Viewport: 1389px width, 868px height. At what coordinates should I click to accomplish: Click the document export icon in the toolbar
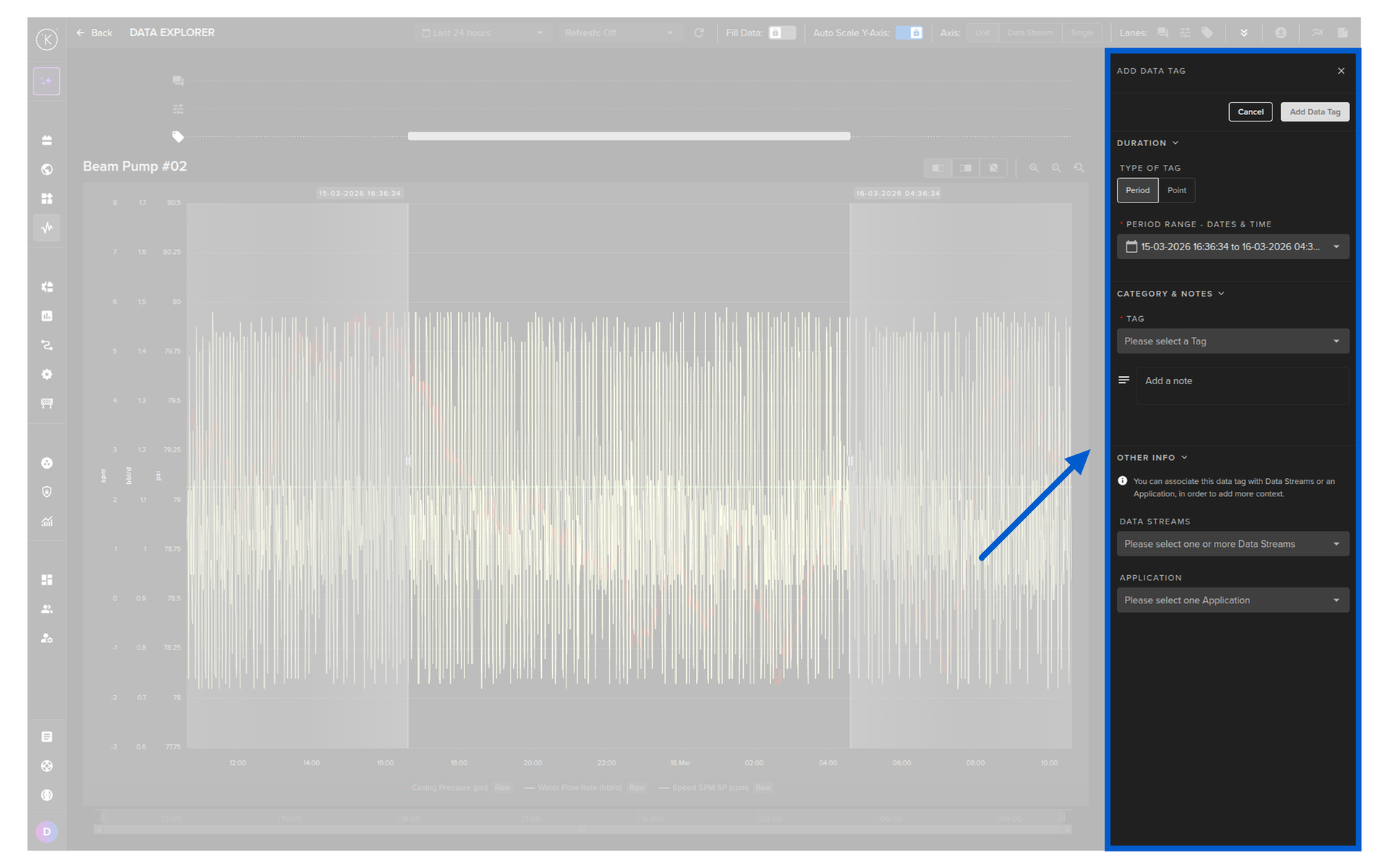point(1343,33)
